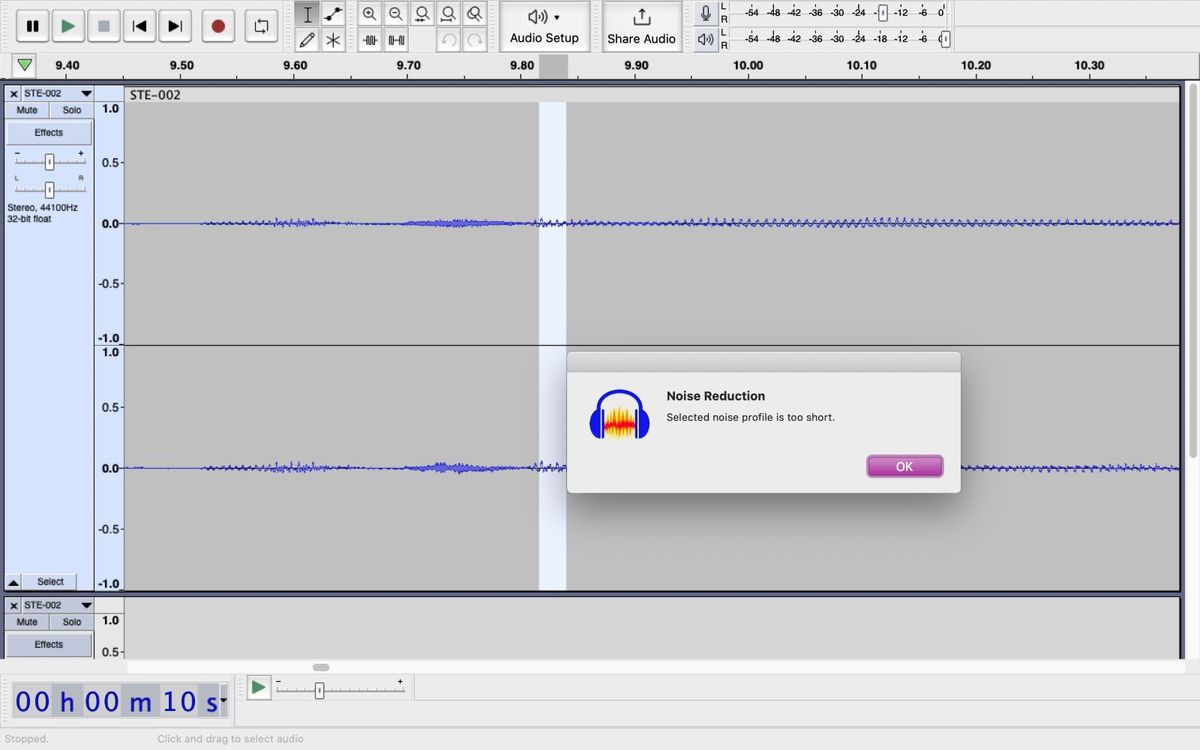Screen dimensions: 1200x750
Task: Click the Zoom Out magnifier icon
Action: (x=395, y=13)
